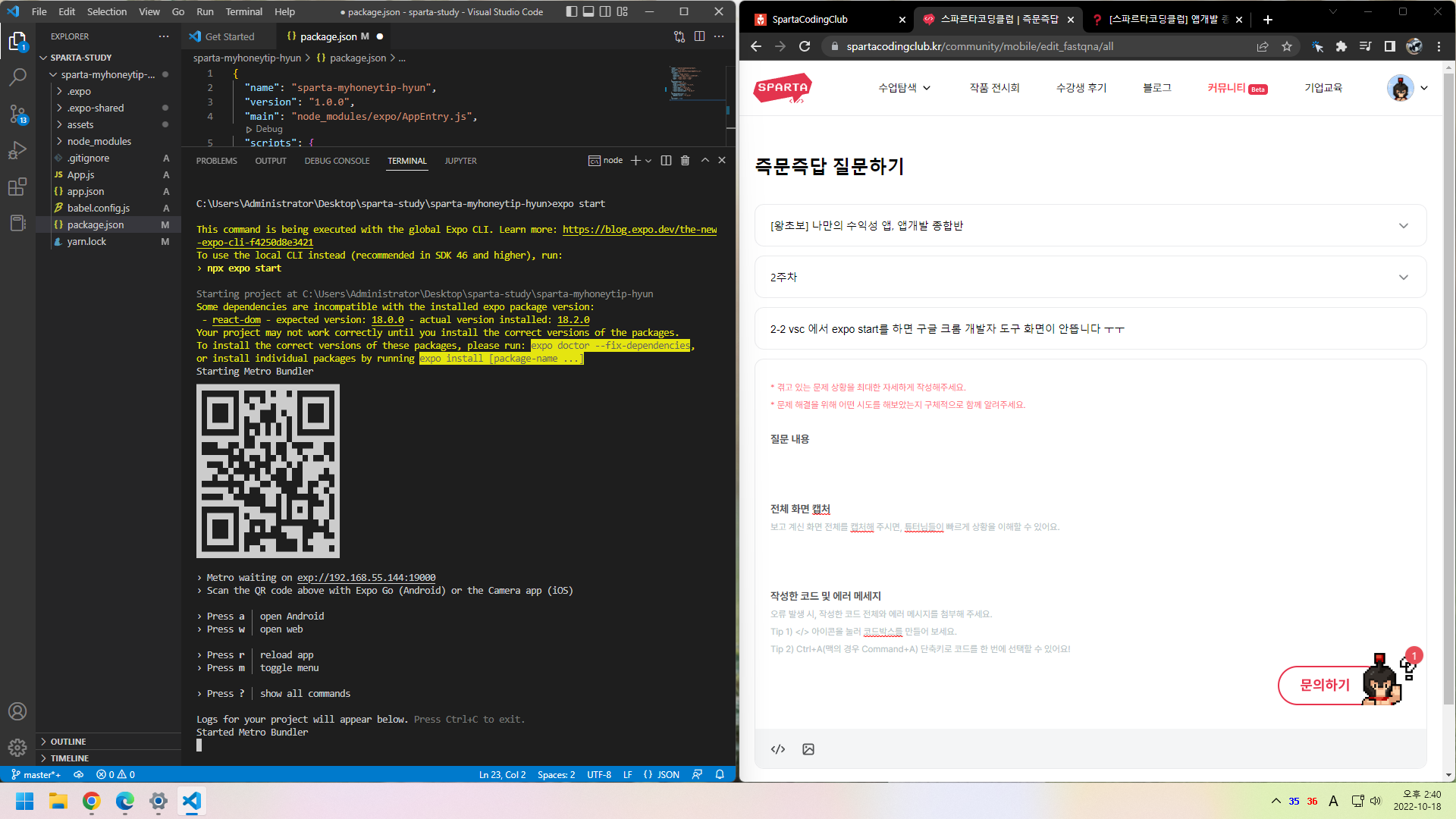Open the Accounts icon in activity bar
The height and width of the screenshot is (819, 1456).
point(17,711)
